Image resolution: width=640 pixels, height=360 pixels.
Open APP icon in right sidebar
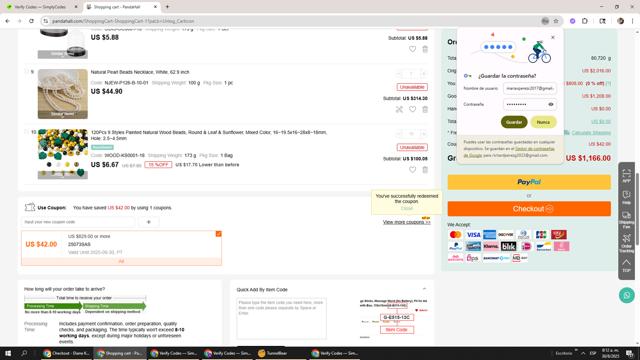pyautogui.click(x=627, y=175)
